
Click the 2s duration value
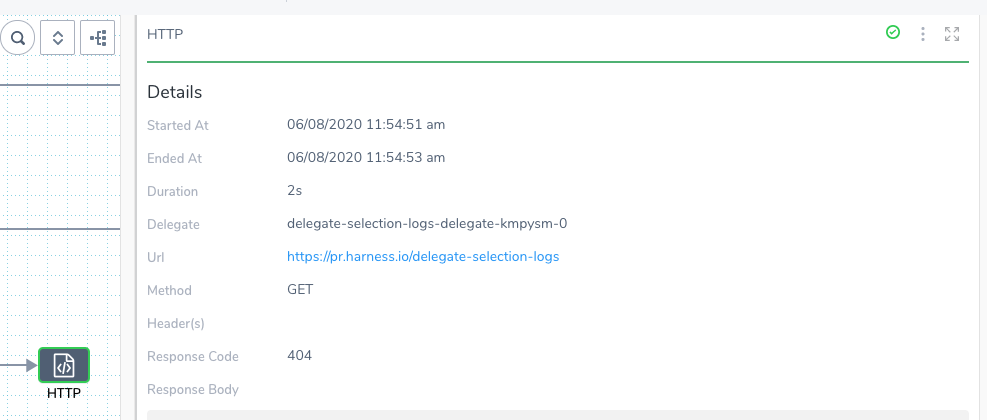coord(295,191)
